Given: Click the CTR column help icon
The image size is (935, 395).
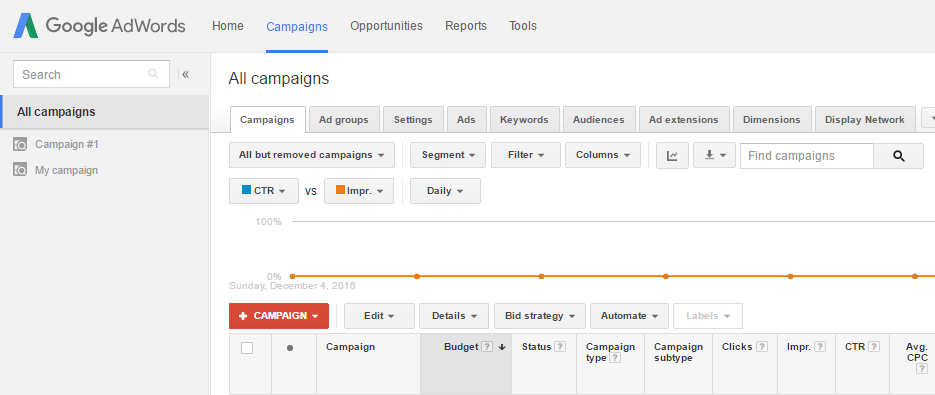Looking at the screenshot, I should (874, 347).
